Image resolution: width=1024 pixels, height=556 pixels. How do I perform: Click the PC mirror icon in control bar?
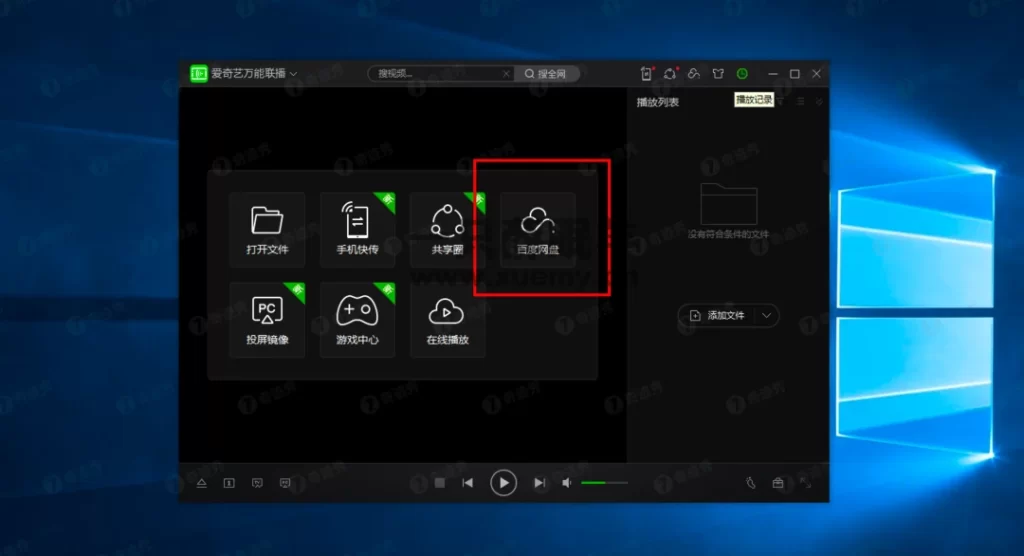[x=285, y=483]
